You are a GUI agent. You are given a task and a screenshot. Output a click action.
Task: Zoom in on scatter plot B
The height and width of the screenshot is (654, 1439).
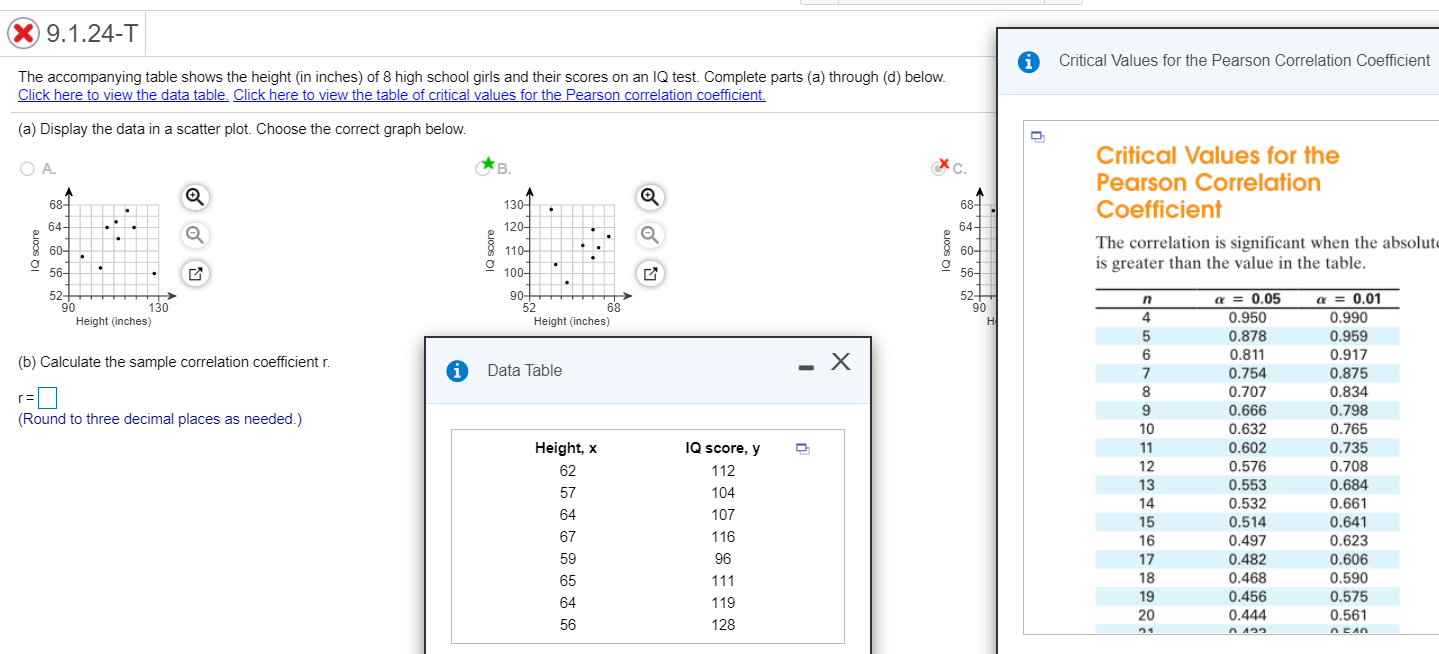(648, 197)
